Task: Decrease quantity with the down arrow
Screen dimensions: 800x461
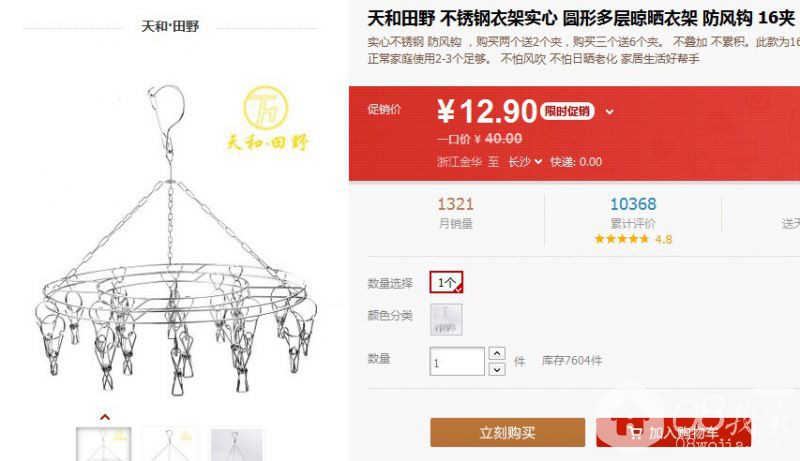Action: (x=497, y=369)
